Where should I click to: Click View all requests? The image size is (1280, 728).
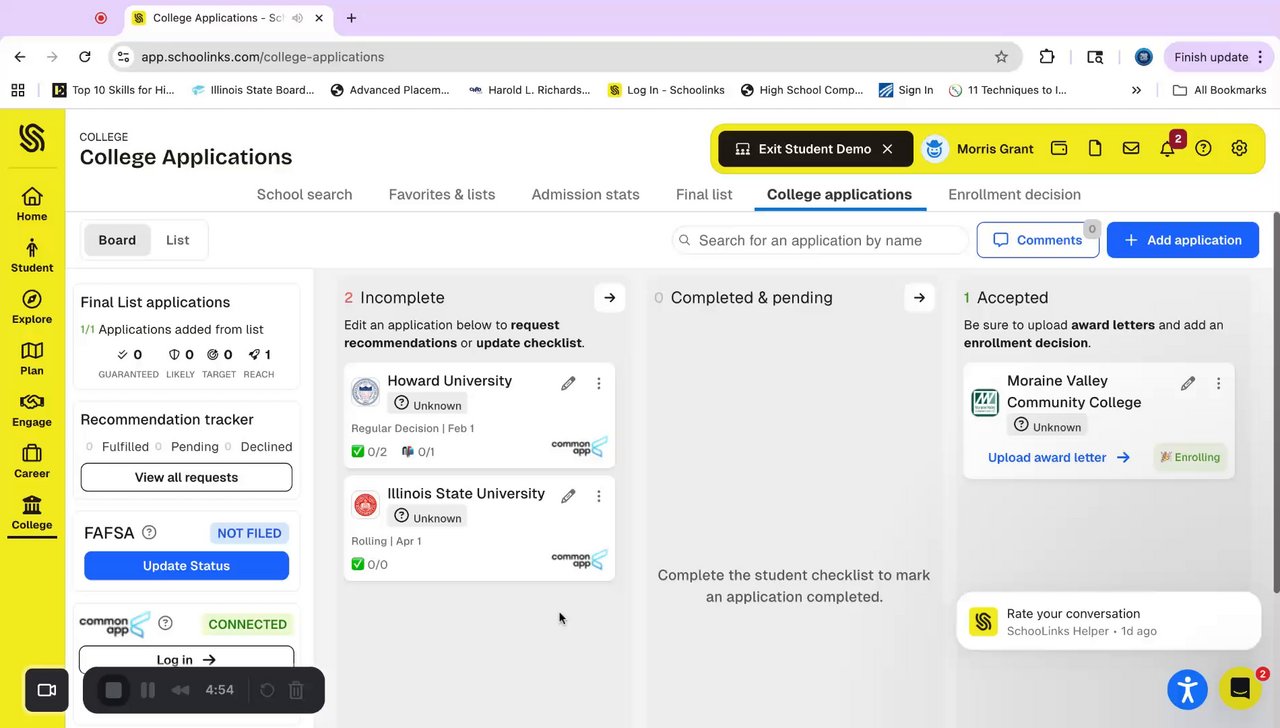coord(186,477)
